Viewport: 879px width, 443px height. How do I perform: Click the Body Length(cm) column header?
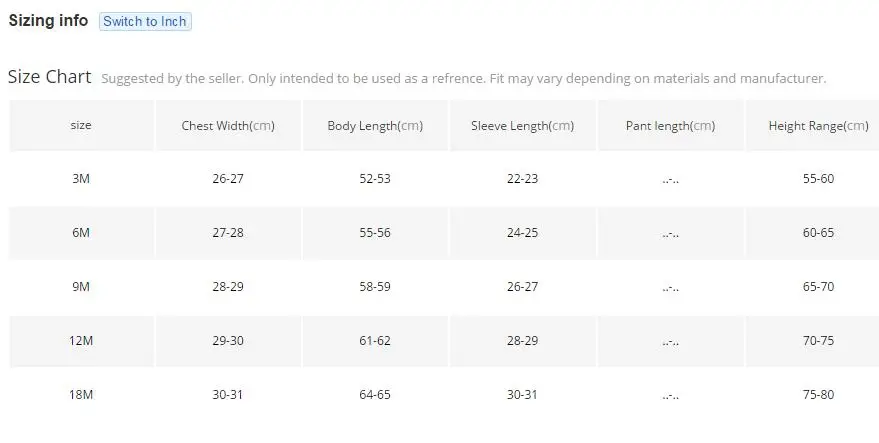375,126
